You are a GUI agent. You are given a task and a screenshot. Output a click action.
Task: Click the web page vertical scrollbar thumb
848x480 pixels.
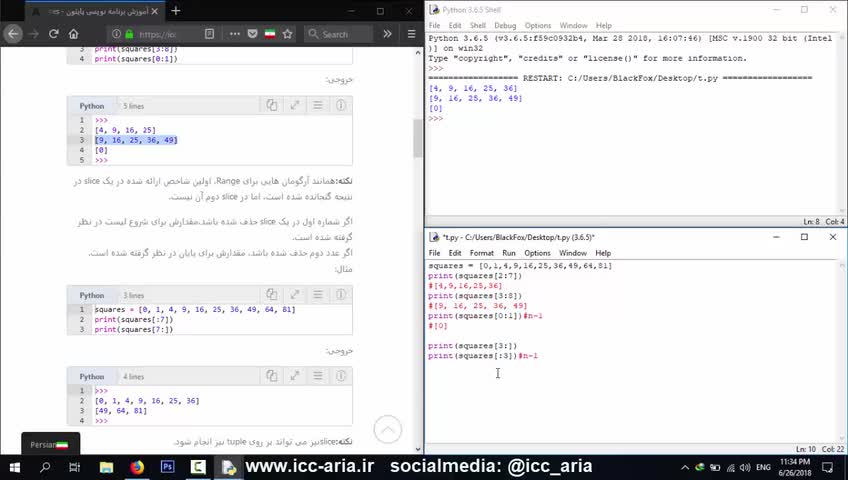(x=418, y=138)
